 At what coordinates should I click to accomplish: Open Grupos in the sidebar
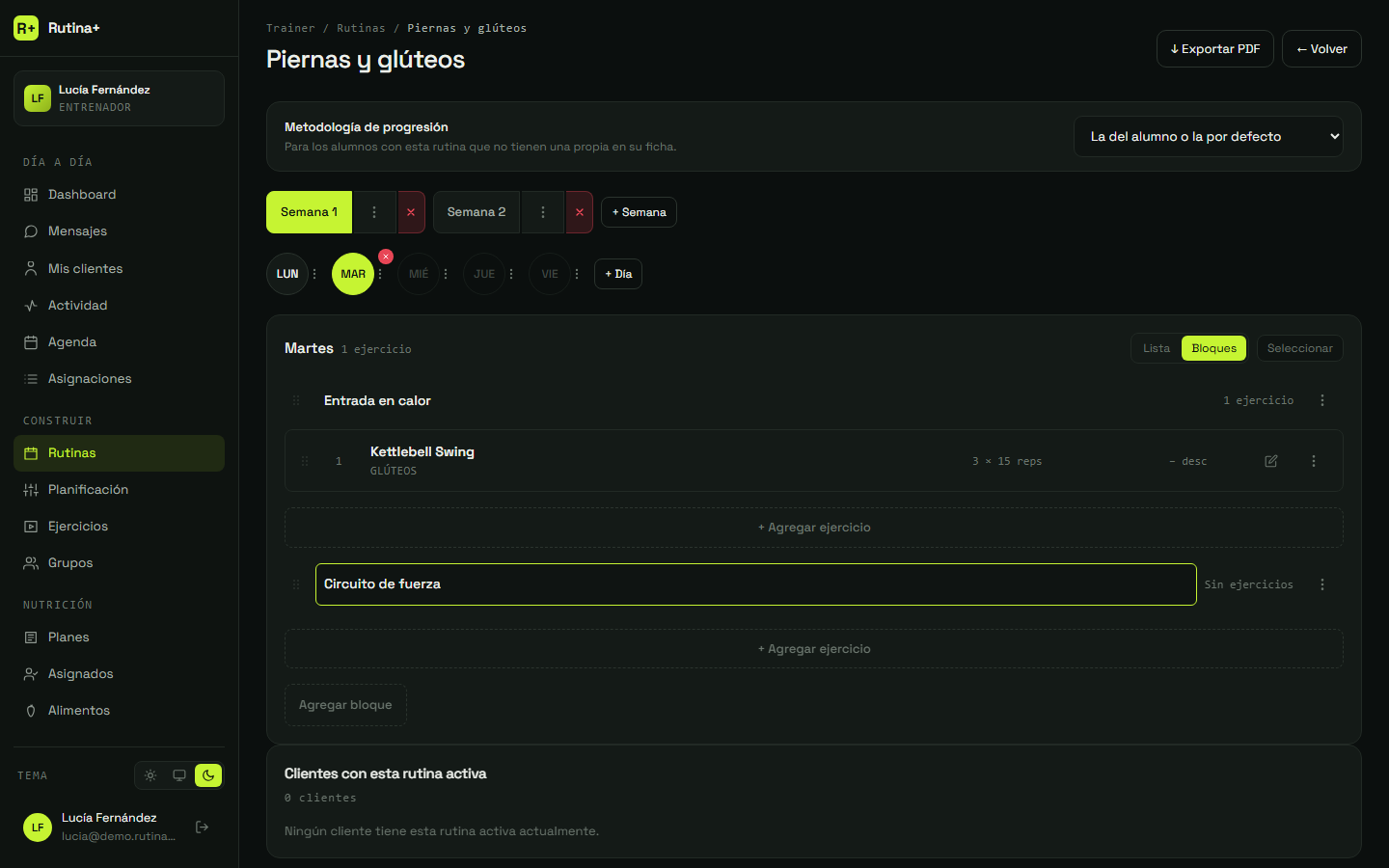pyautogui.click(x=119, y=563)
